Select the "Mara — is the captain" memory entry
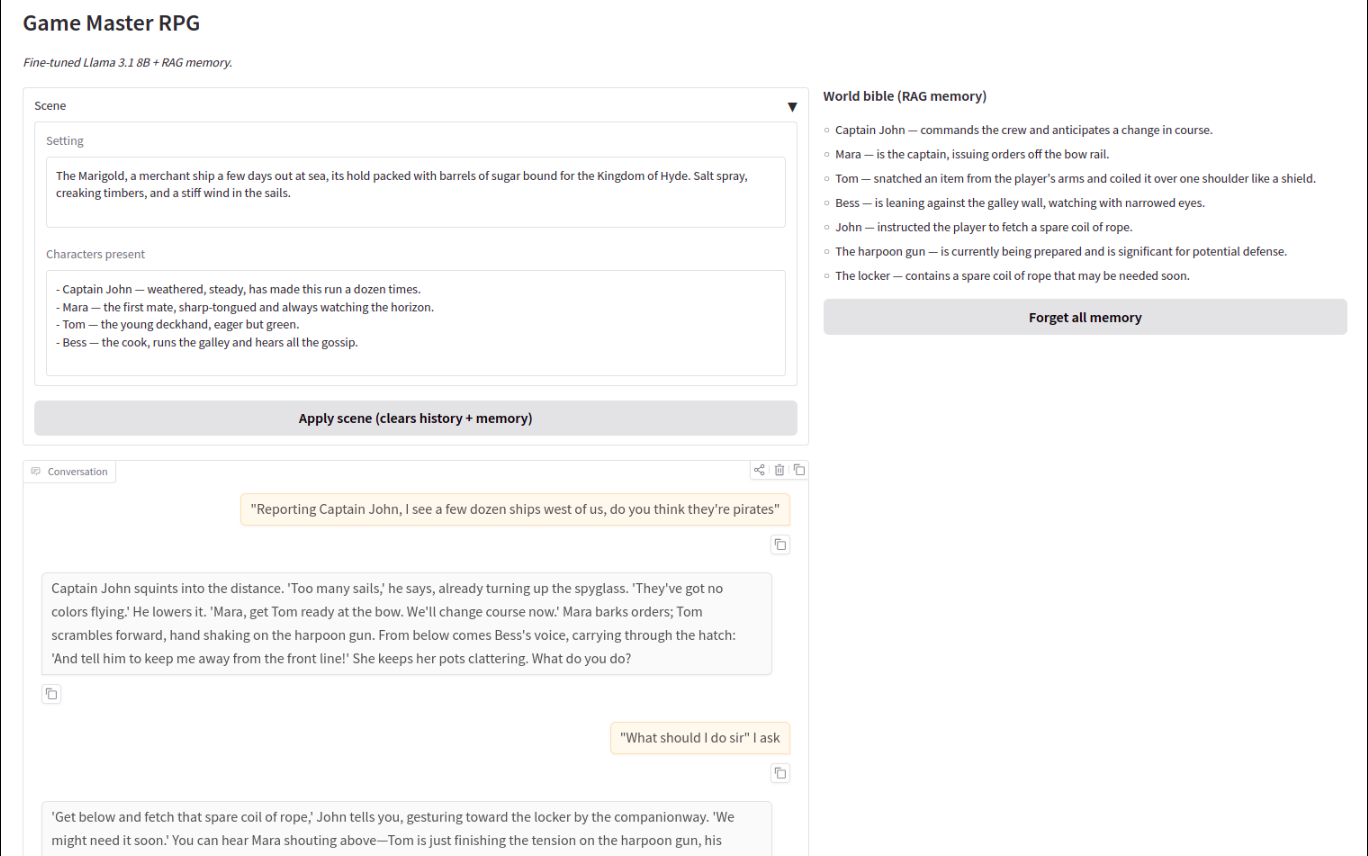The image size is (1368, 856). (972, 154)
